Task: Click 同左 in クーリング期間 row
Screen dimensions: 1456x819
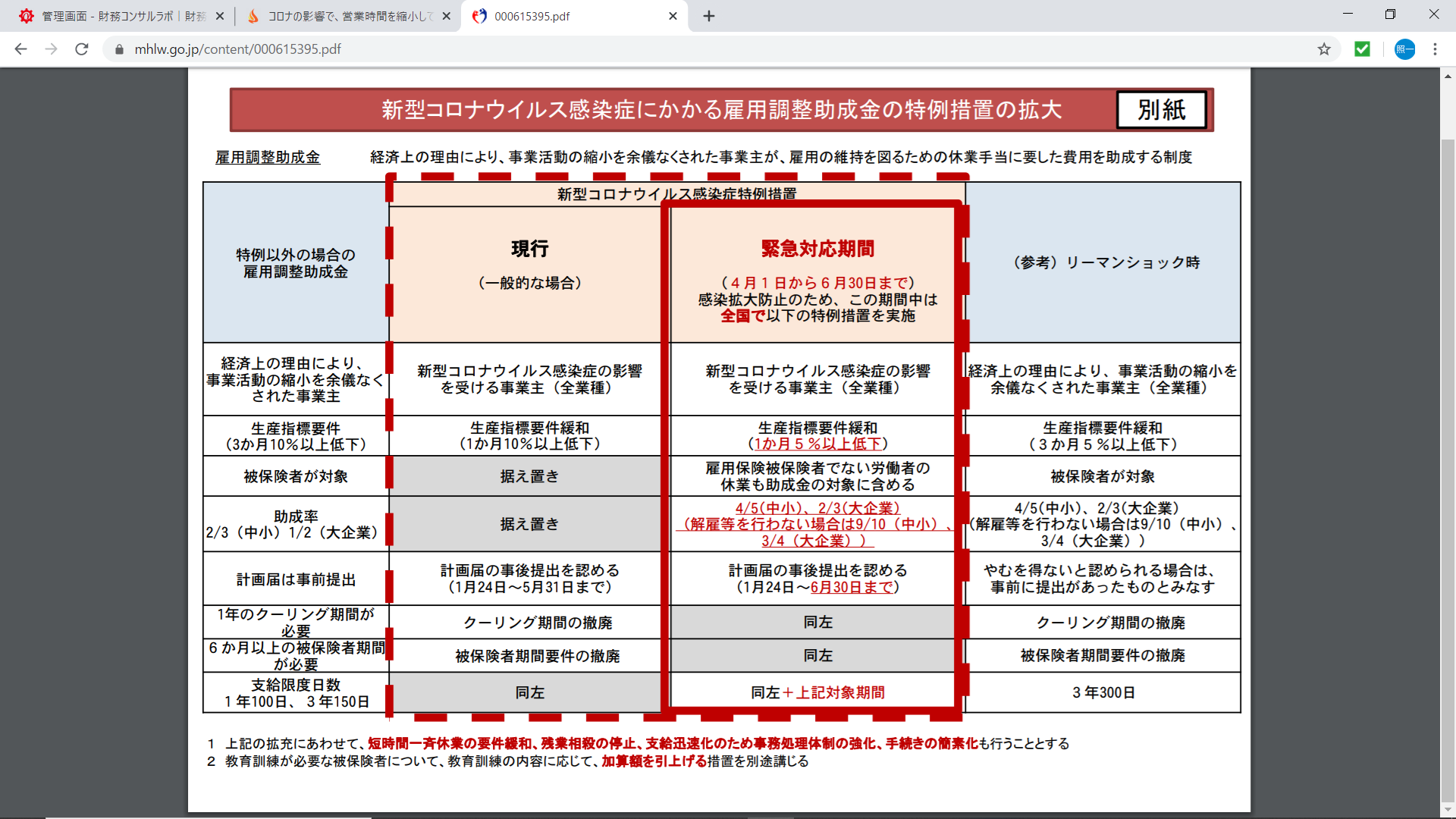Action: point(817,623)
